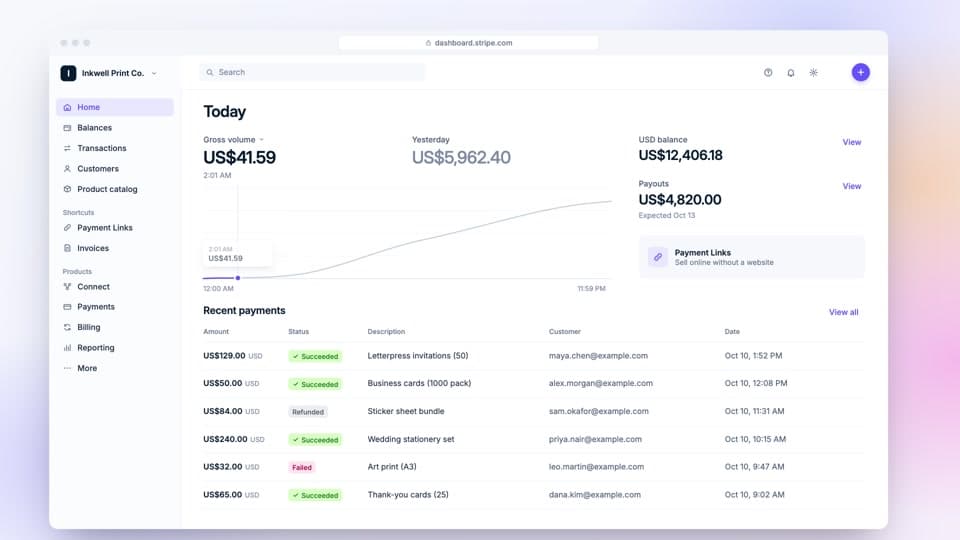Click the search magnifier icon
This screenshot has width=960, height=540.
[210, 72]
